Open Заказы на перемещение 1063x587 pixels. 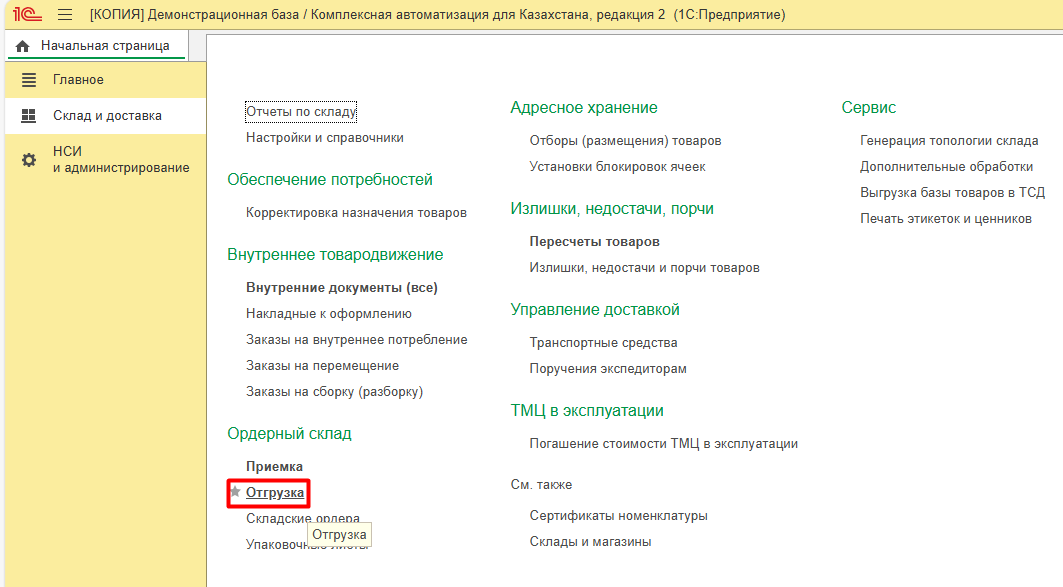[x=323, y=366]
